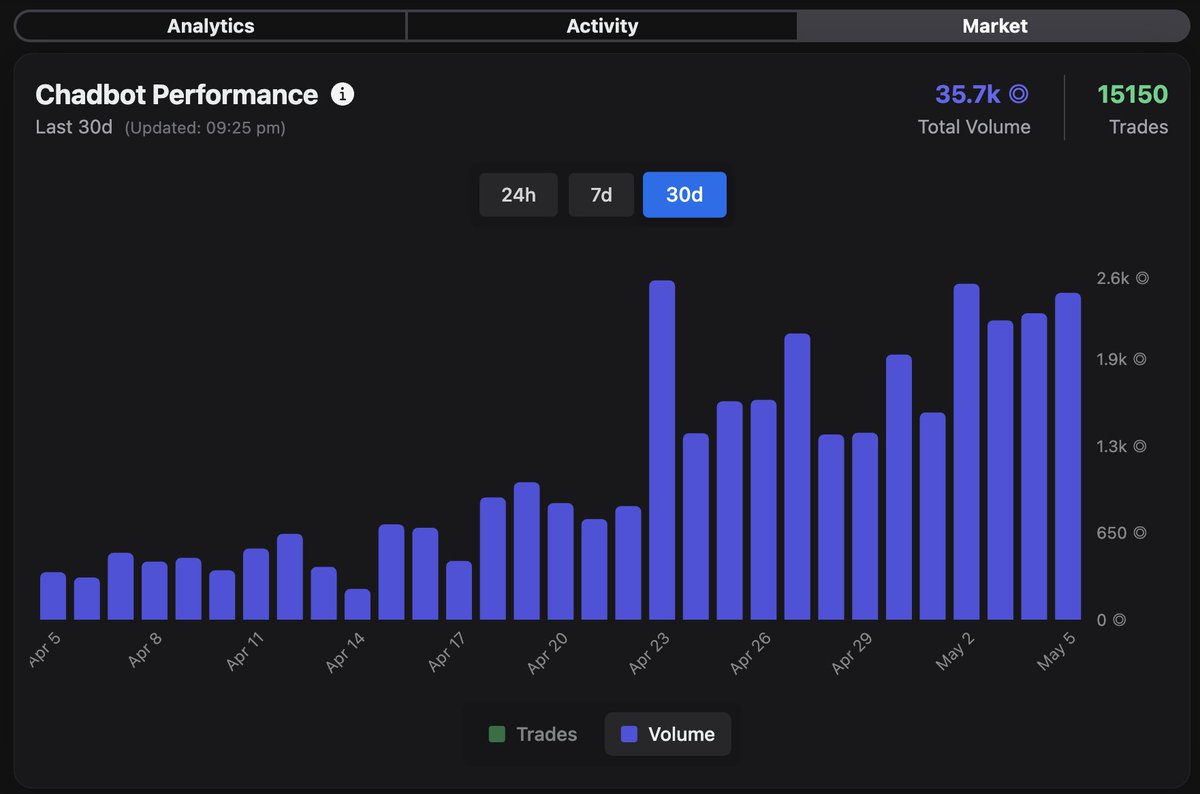Image resolution: width=1200 pixels, height=794 pixels.
Task: Click the purple Volume legend square
Action: 629,734
